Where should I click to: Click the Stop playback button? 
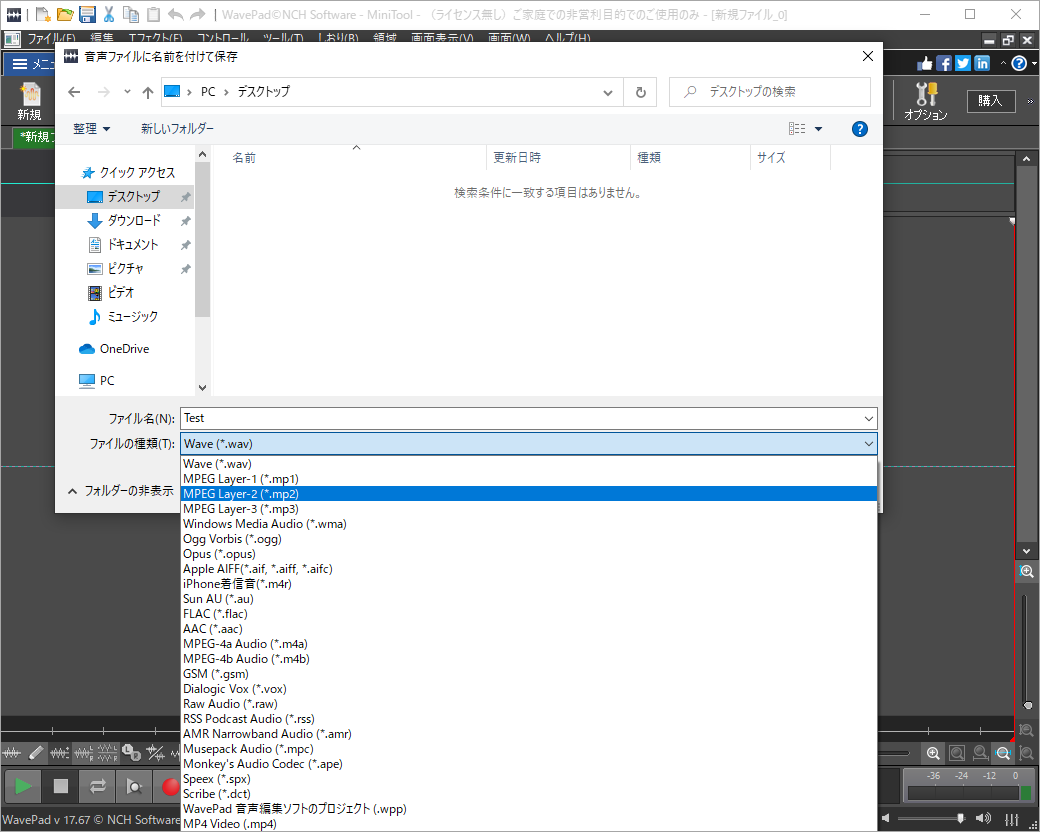(60, 786)
